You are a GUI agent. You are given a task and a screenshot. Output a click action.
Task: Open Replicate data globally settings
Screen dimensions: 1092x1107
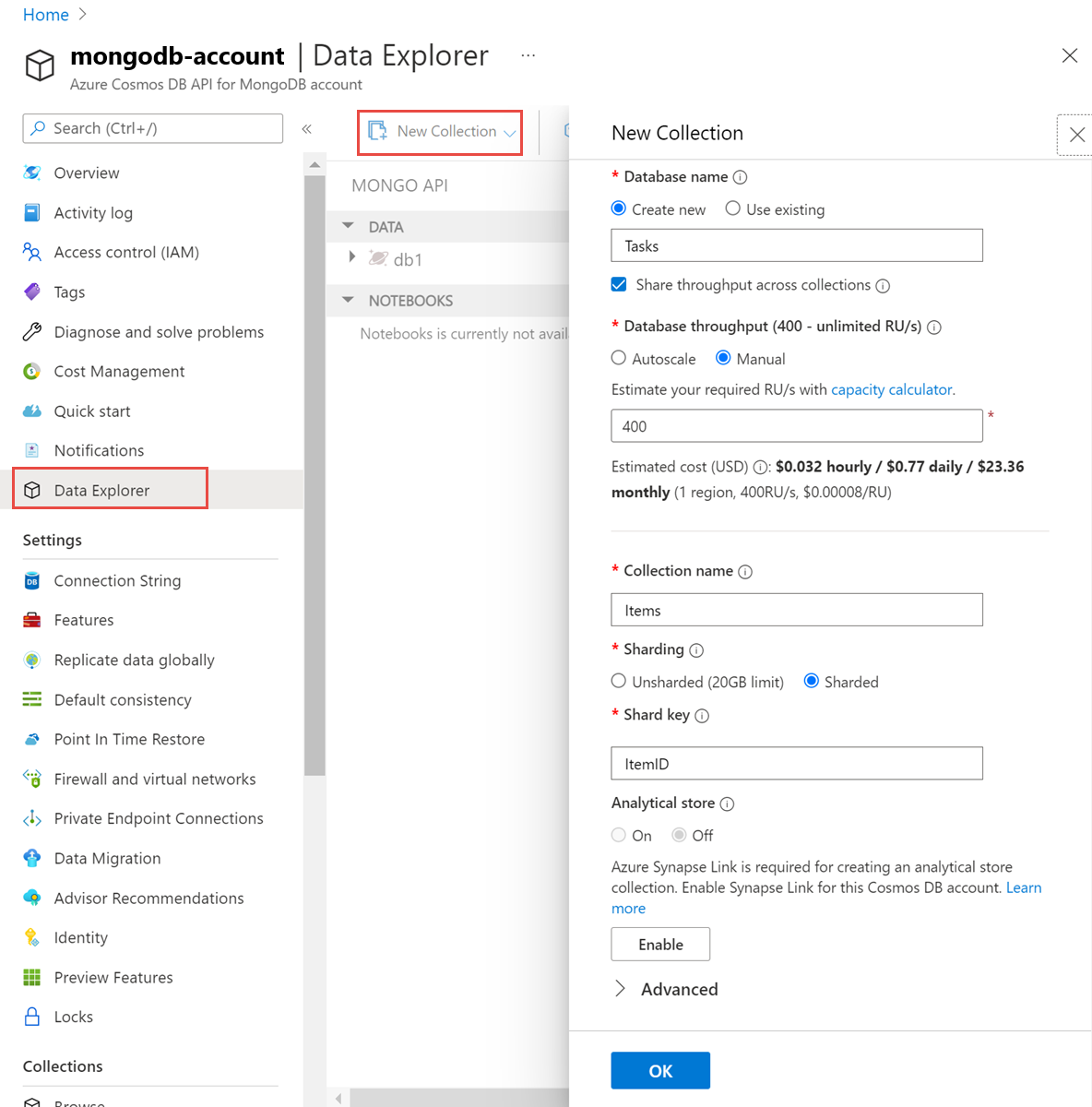click(x=31, y=660)
